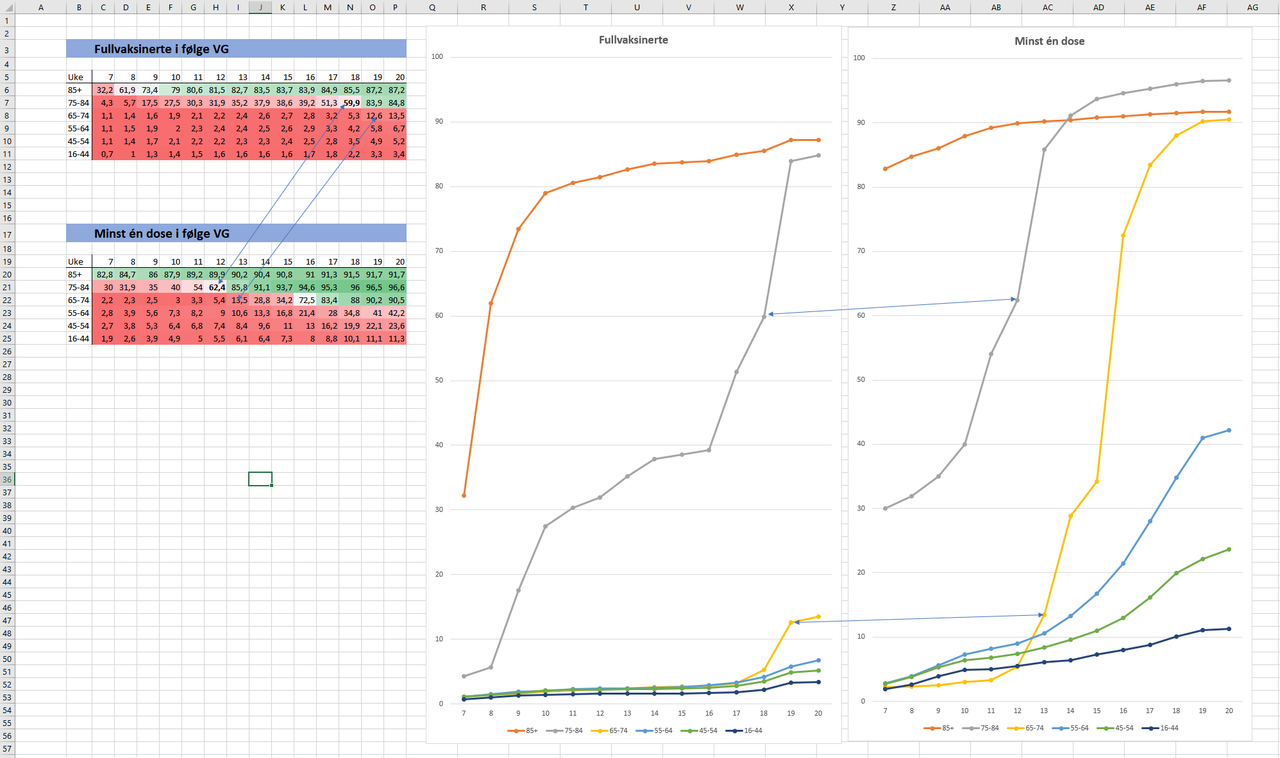Image resolution: width=1280 pixels, height=758 pixels.
Task: Select the Minst én dose i følge VG header cell
Action: [x=236, y=233]
